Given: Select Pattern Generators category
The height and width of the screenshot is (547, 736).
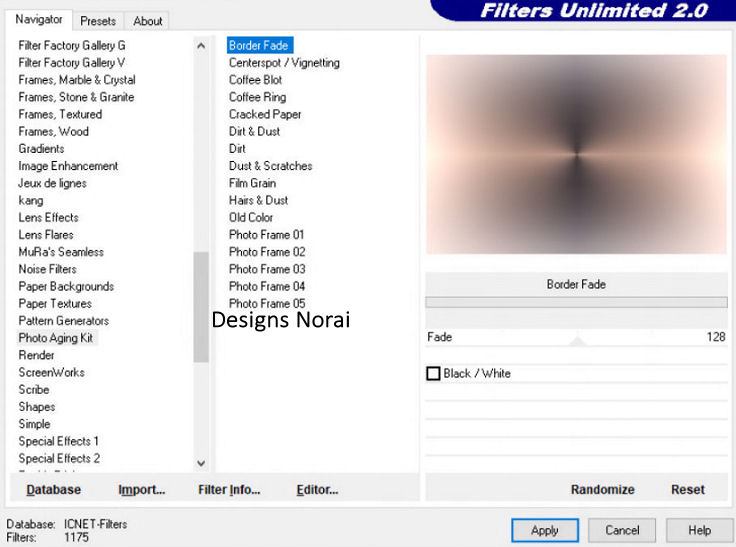Looking at the screenshot, I should (64, 321).
